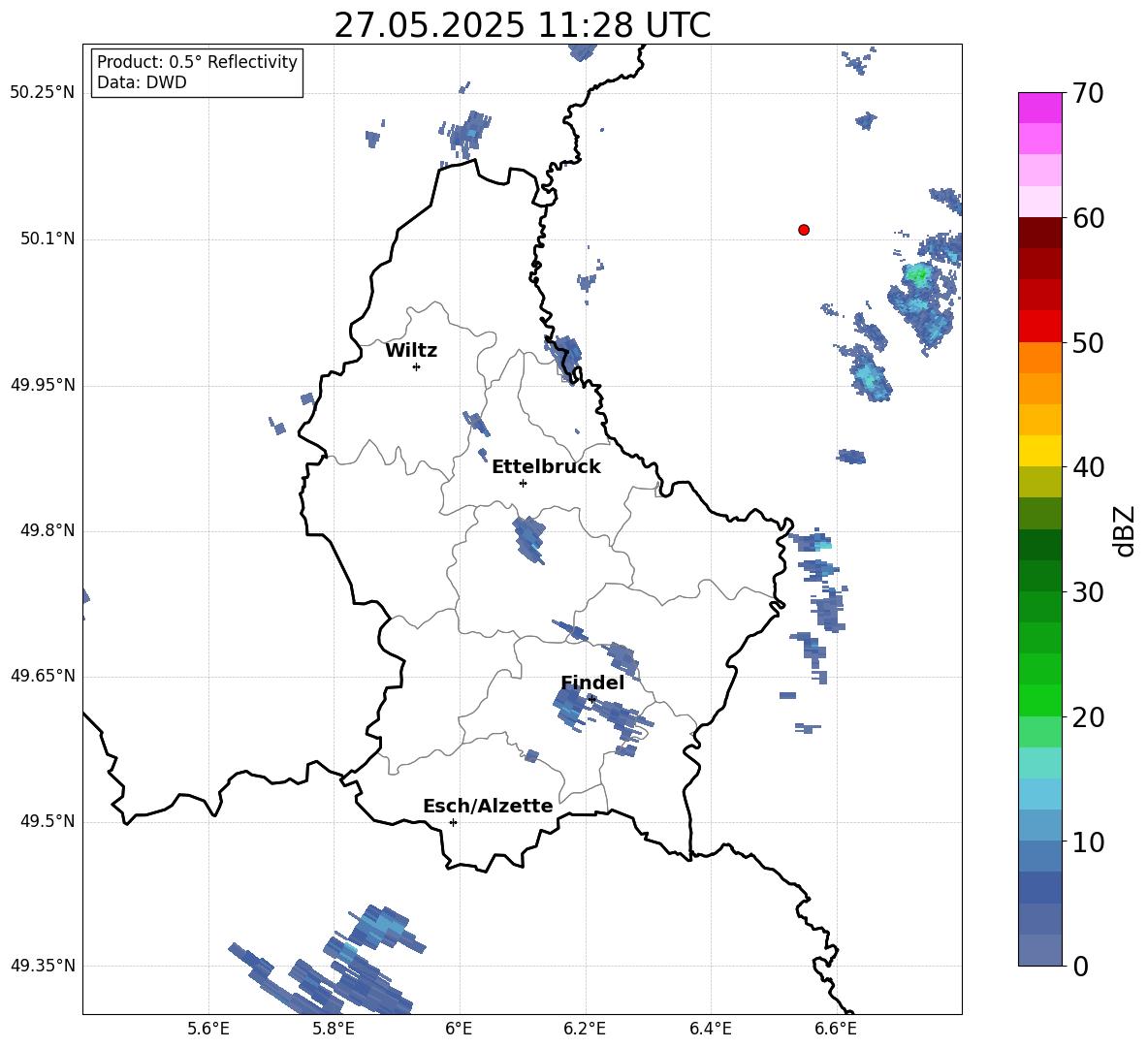Image resolution: width=1148 pixels, height=1048 pixels.
Task: Click the Wiltz location cross marker
Action: pyautogui.click(x=417, y=366)
